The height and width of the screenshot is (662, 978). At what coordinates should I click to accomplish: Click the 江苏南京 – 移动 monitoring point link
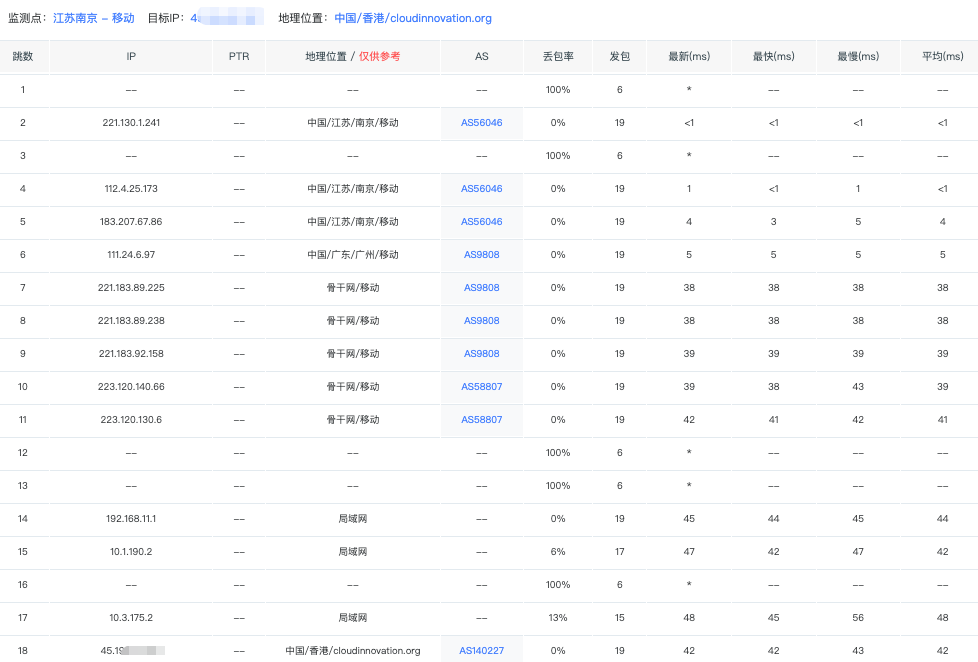(94, 18)
